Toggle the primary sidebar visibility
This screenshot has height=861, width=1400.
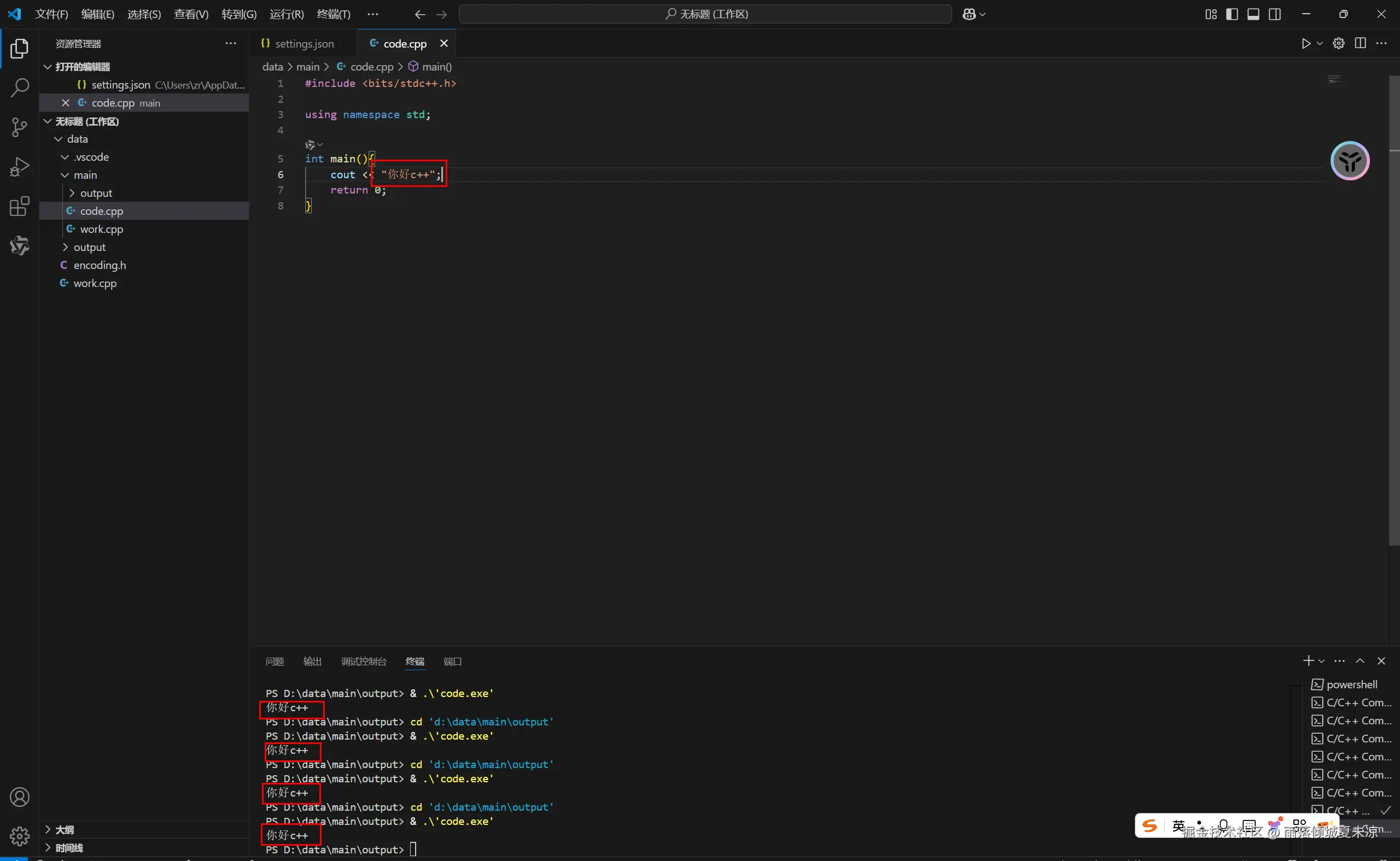point(1232,14)
